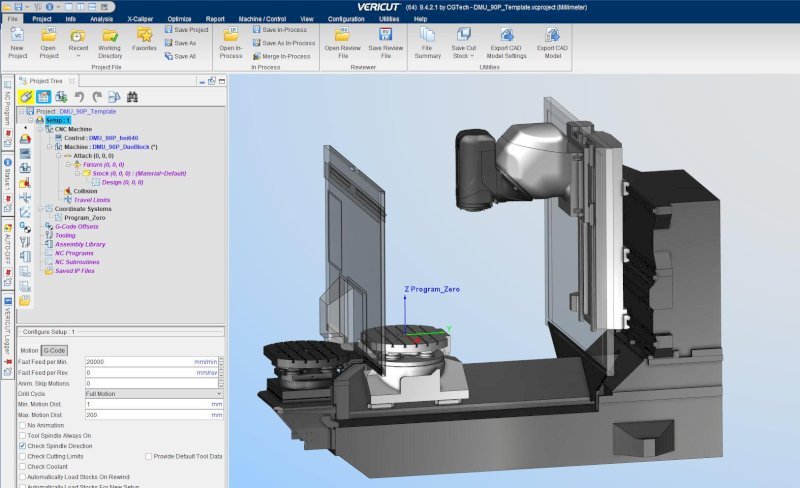The height and width of the screenshot is (488, 800).
Task: Click the blue Configure panel toggle icon
Action: [x=43, y=96]
